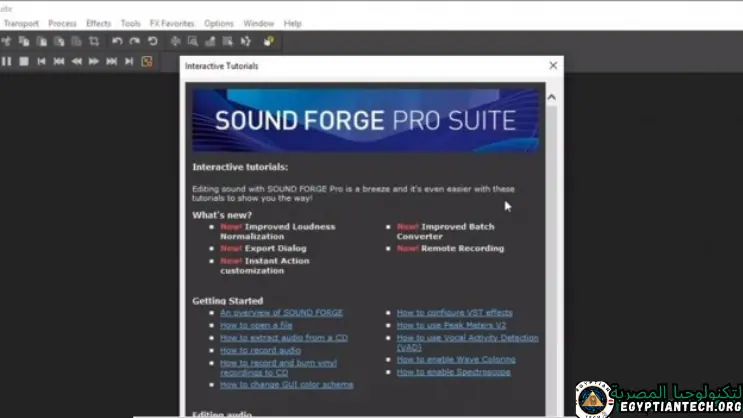The width and height of the screenshot is (743, 418).
Task: Open the Help menu
Action: tap(292, 23)
